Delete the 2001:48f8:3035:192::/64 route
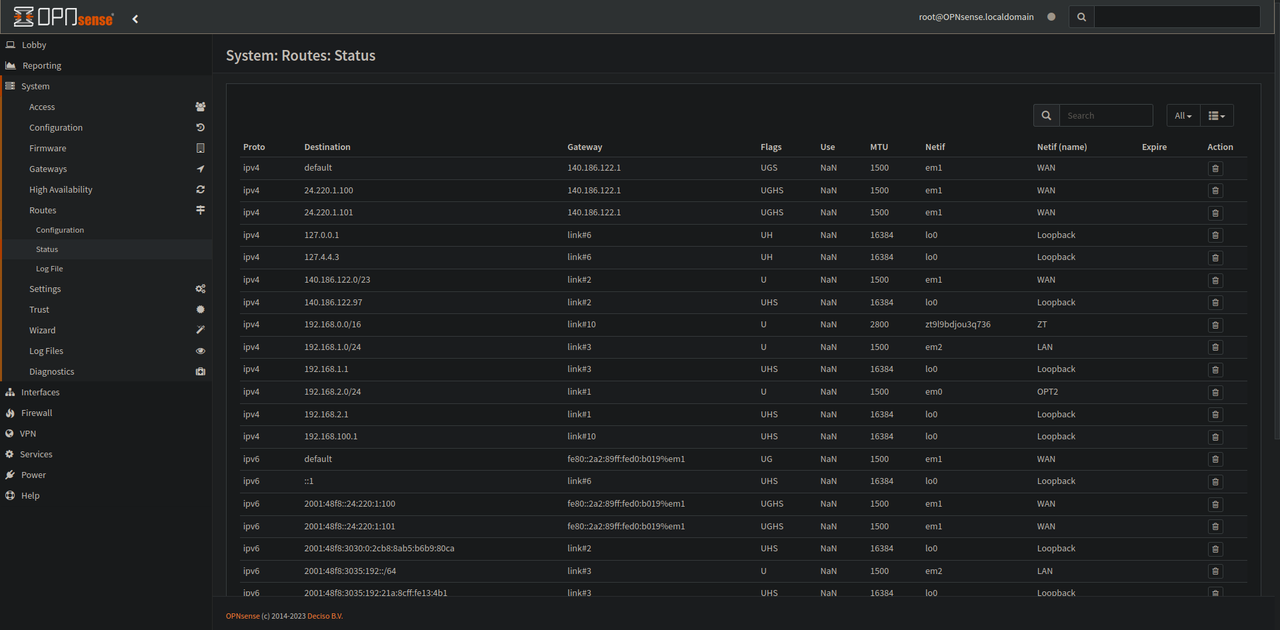This screenshot has height=630, width=1280. [1215, 571]
